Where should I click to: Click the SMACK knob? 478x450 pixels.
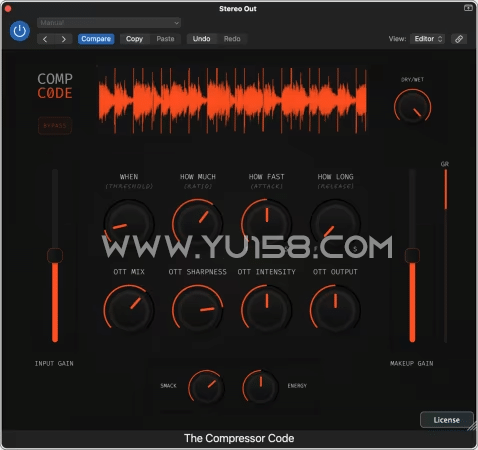(x=206, y=387)
